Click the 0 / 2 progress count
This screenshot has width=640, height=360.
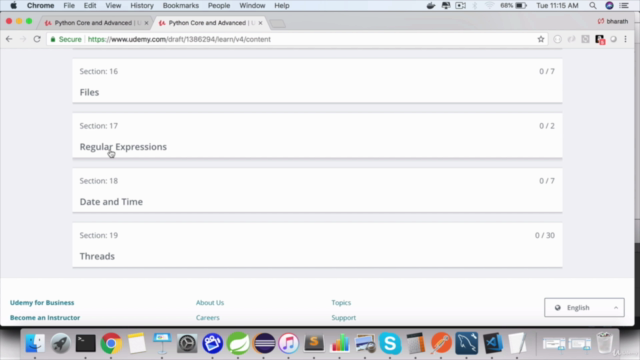tap(547, 126)
